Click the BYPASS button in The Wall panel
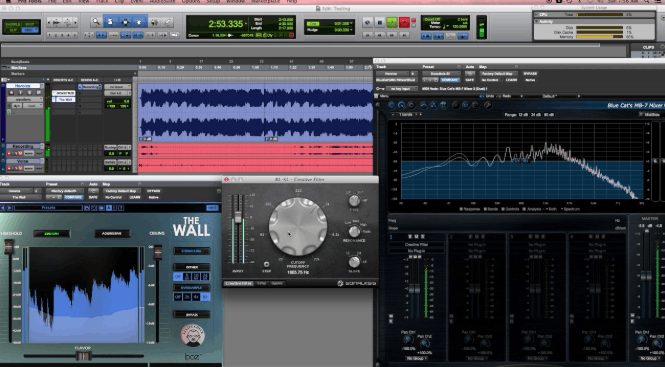The height and width of the screenshot is (367, 665). [x=191, y=314]
